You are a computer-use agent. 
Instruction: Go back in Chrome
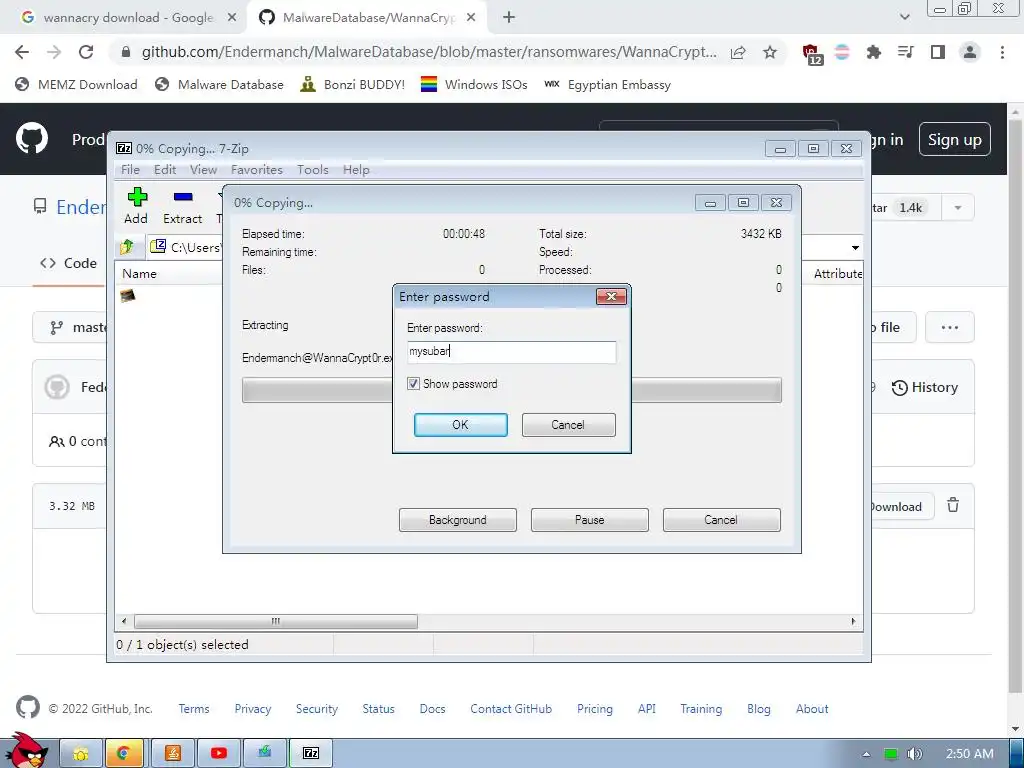point(22,52)
